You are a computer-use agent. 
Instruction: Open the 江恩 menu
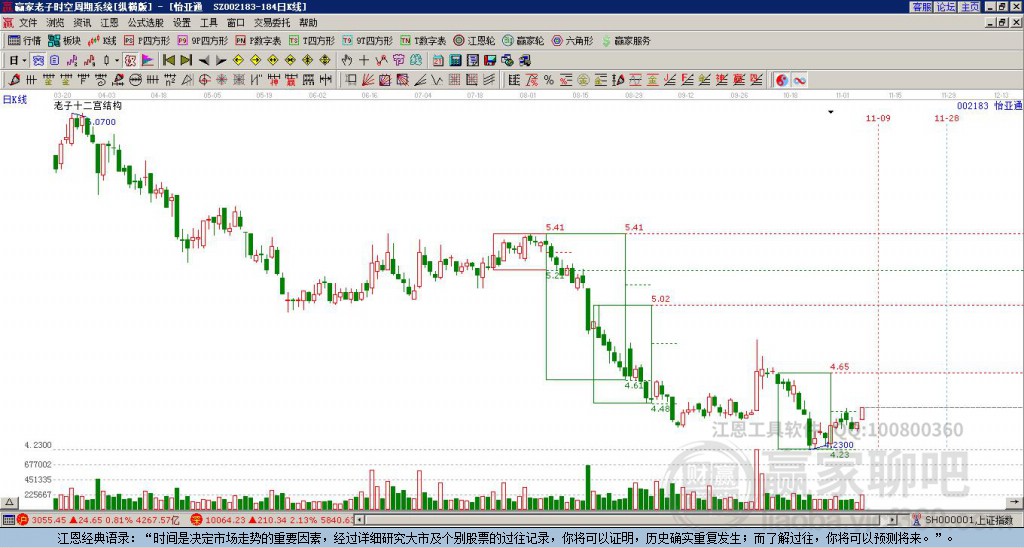109,23
